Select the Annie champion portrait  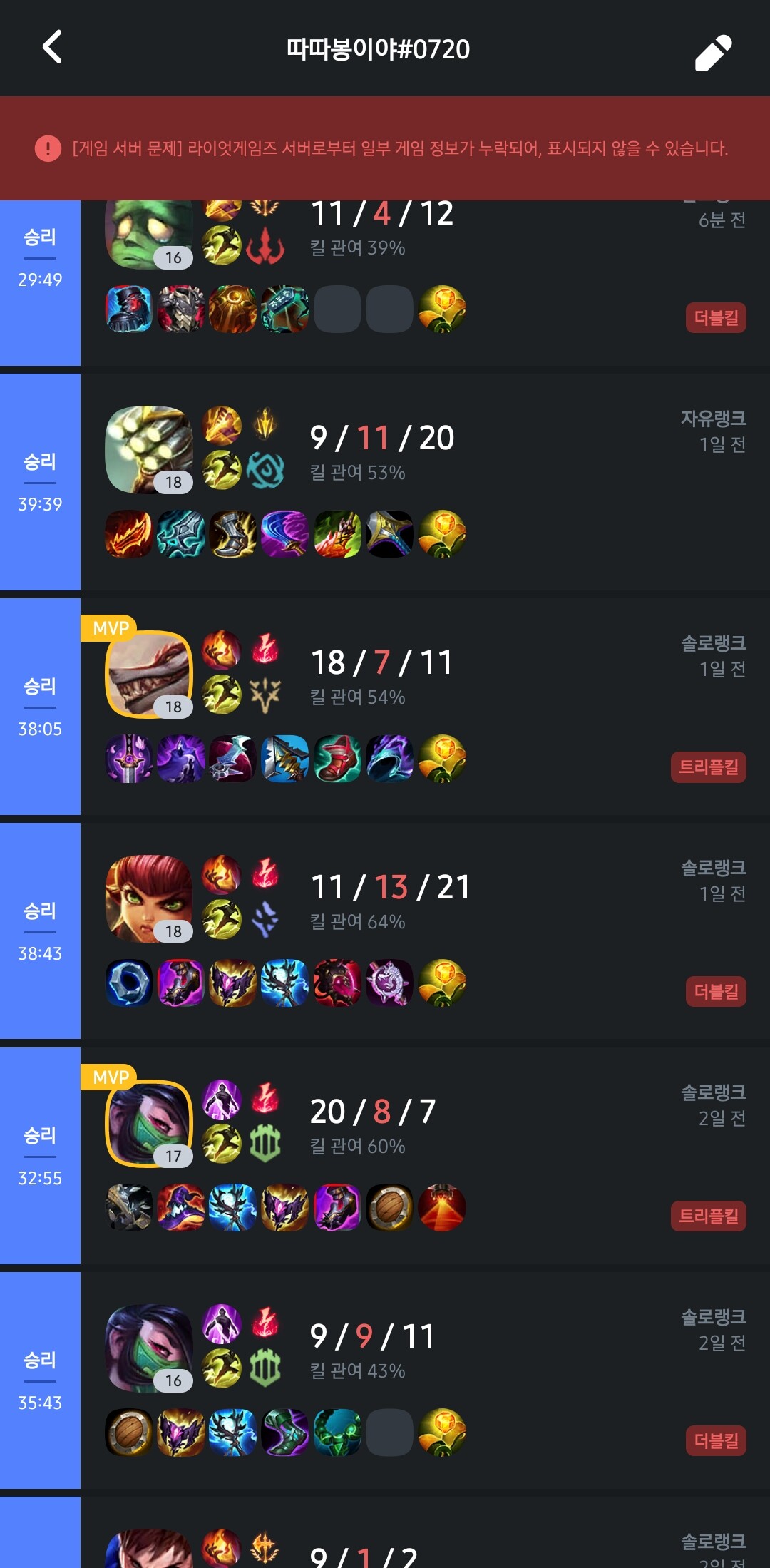click(x=149, y=899)
